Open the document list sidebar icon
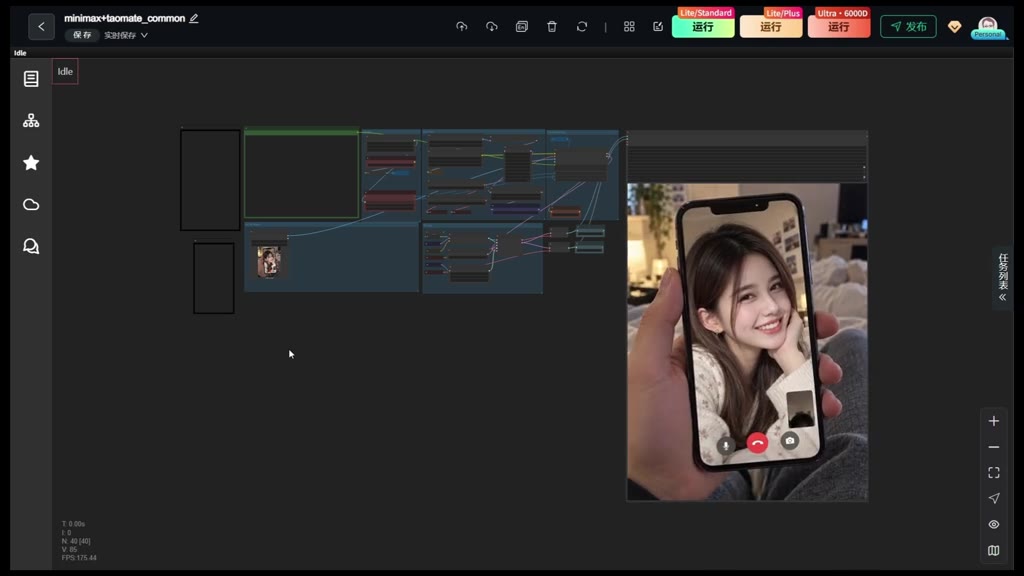 point(31,79)
